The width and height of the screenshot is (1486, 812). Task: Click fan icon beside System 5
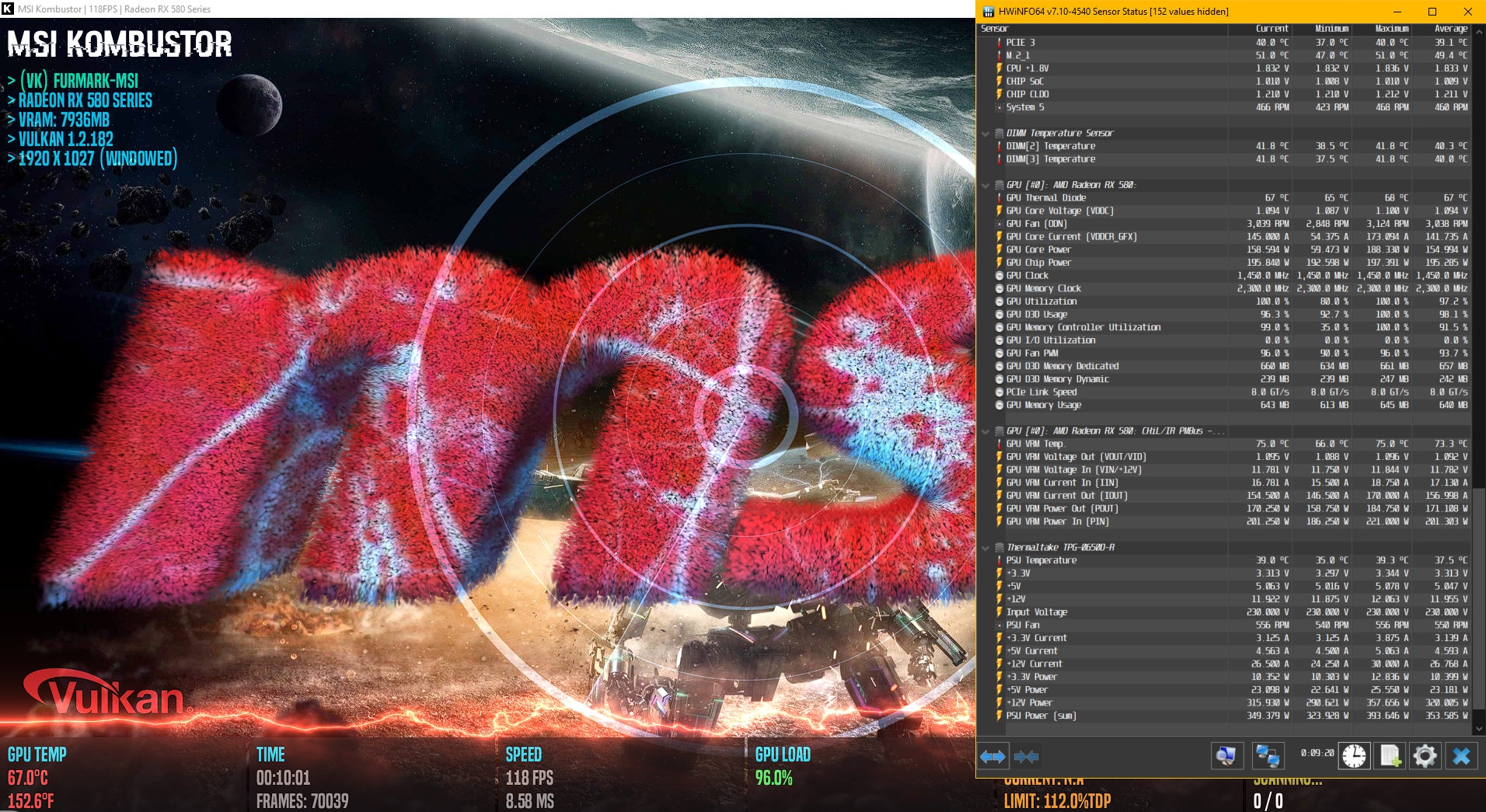click(999, 107)
